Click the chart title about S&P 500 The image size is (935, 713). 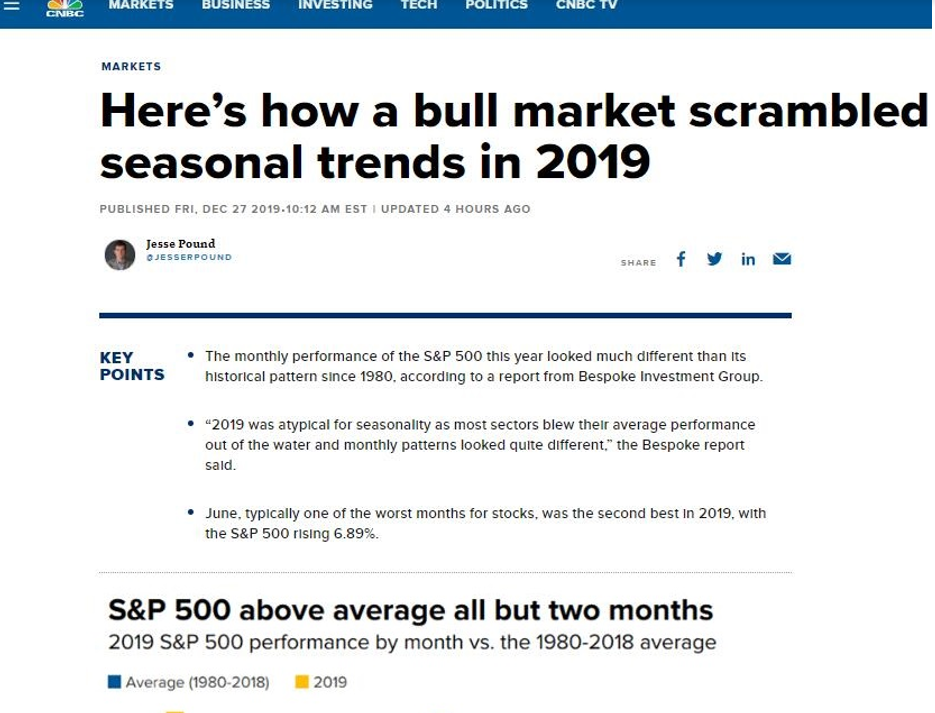tap(410, 609)
